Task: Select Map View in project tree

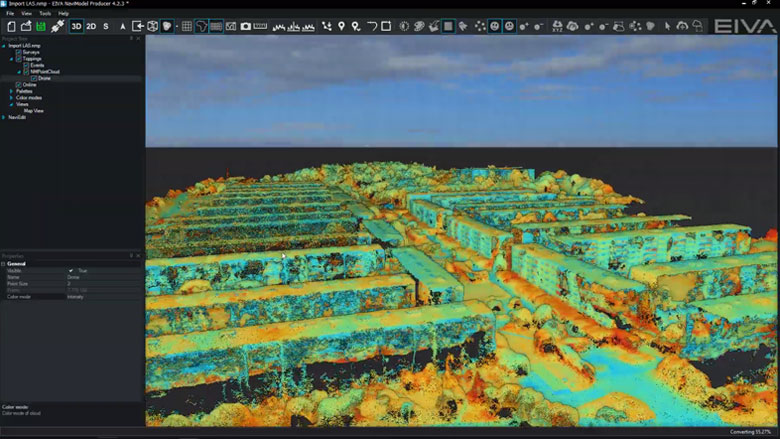Action: pyautogui.click(x=33, y=110)
